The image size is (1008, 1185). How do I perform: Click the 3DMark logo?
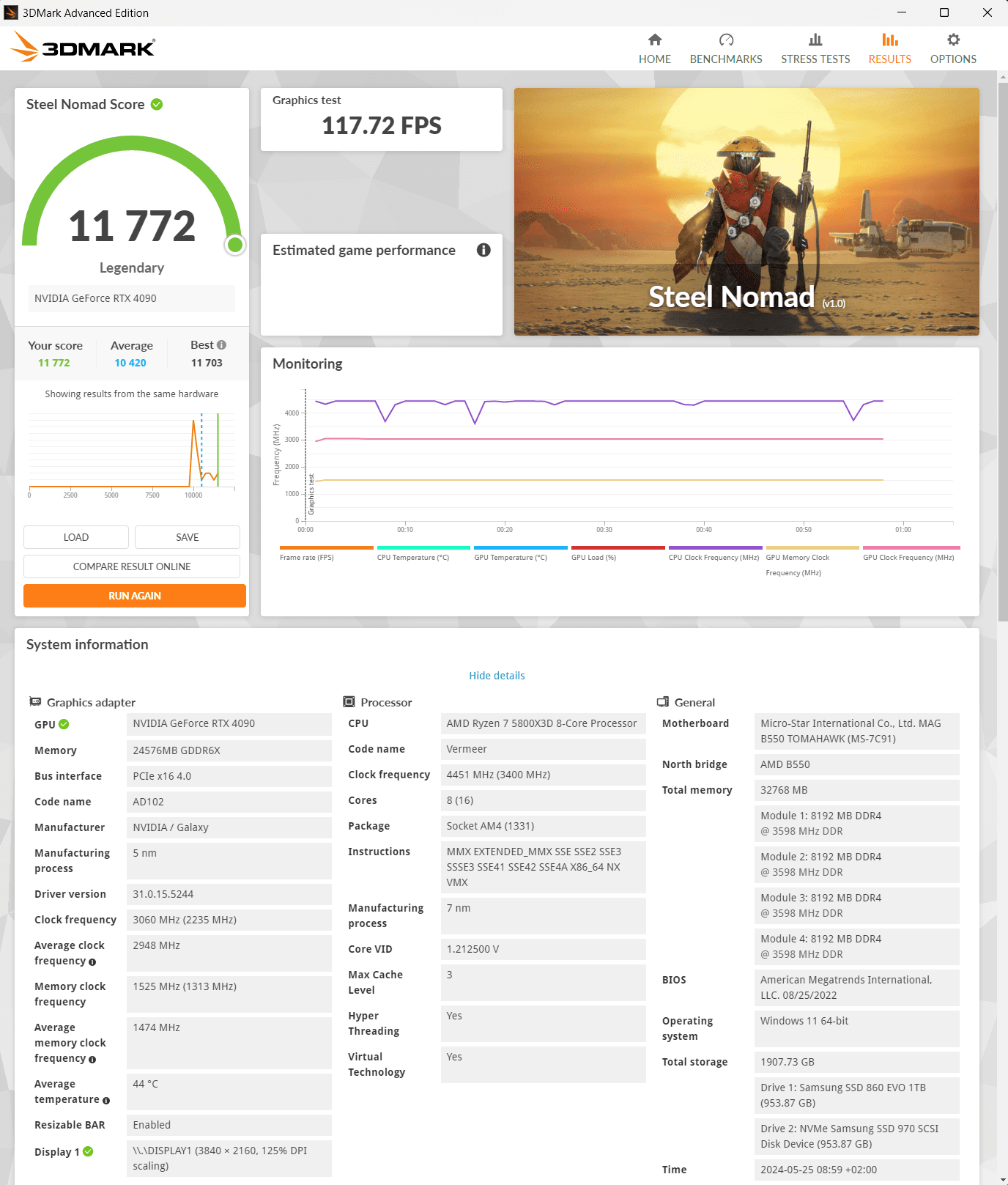[83, 48]
